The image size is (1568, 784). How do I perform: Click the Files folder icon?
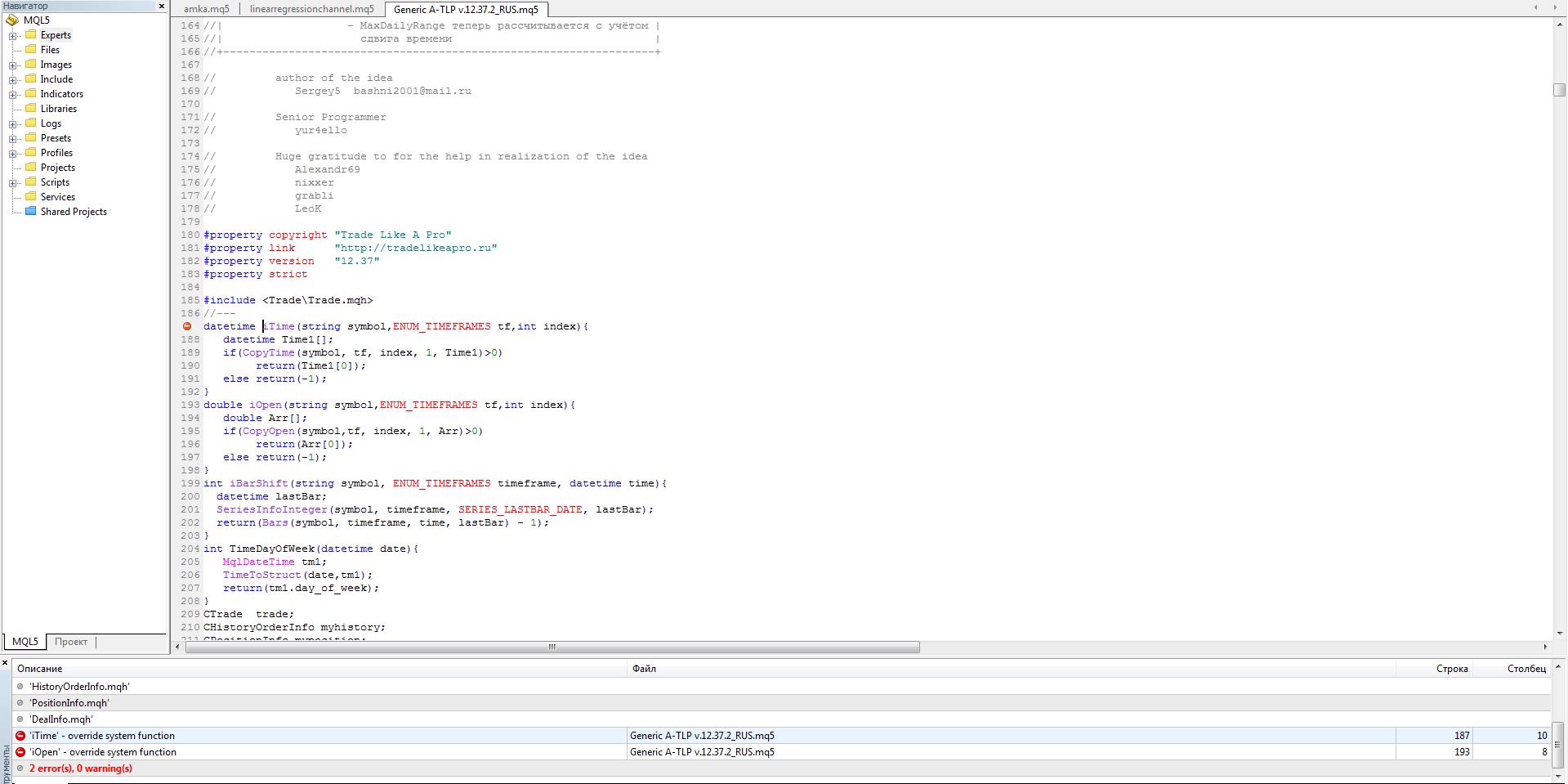tap(31, 49)
